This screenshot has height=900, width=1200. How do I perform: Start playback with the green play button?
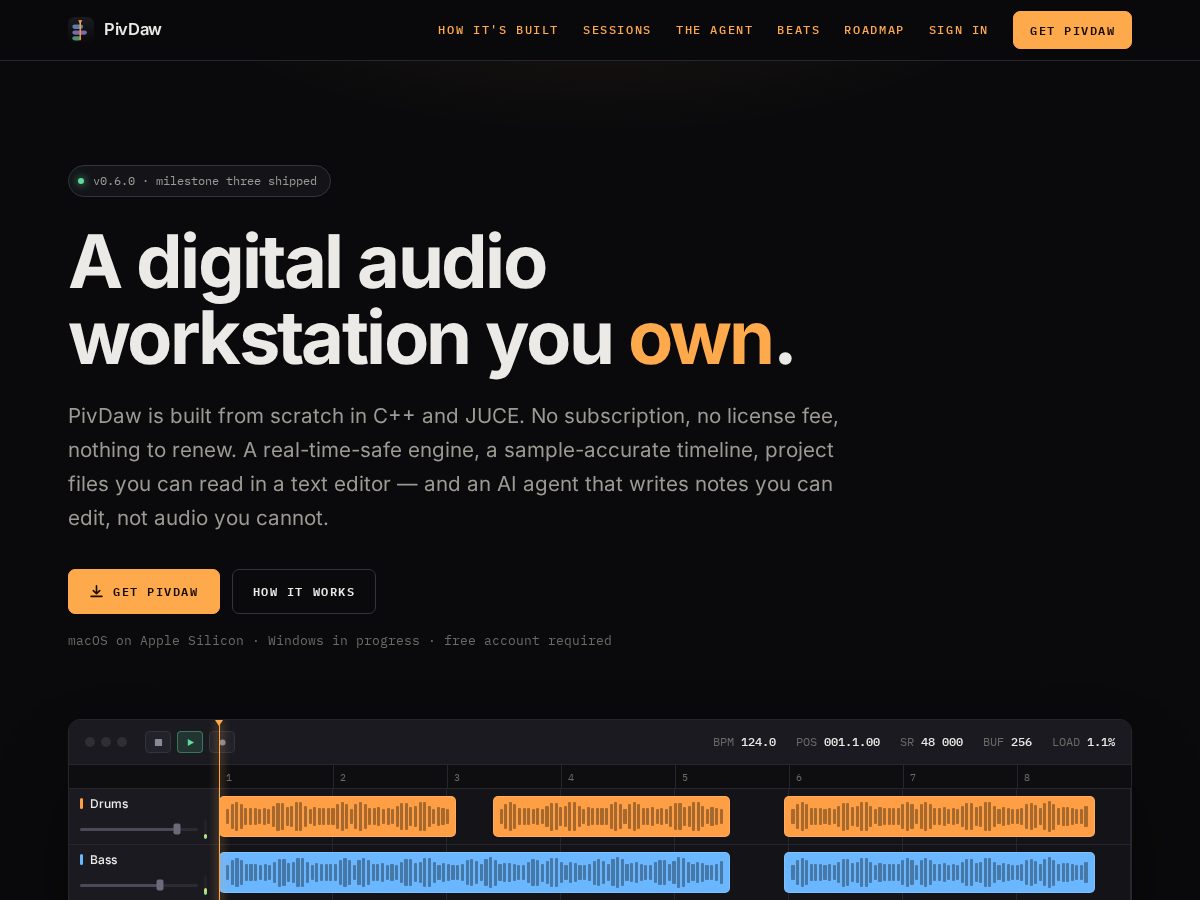click(x=190, y=742)
